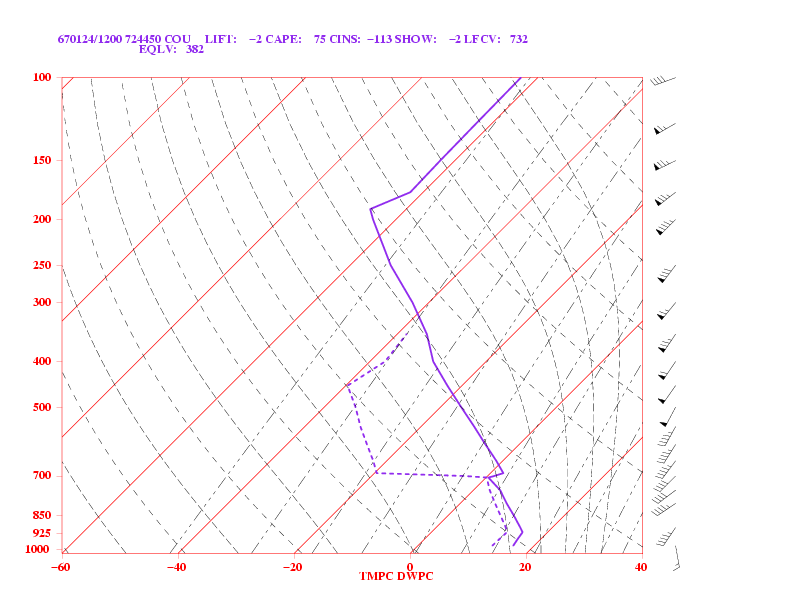
Task: Click the LIFT: label in the header
Action: 220,39
